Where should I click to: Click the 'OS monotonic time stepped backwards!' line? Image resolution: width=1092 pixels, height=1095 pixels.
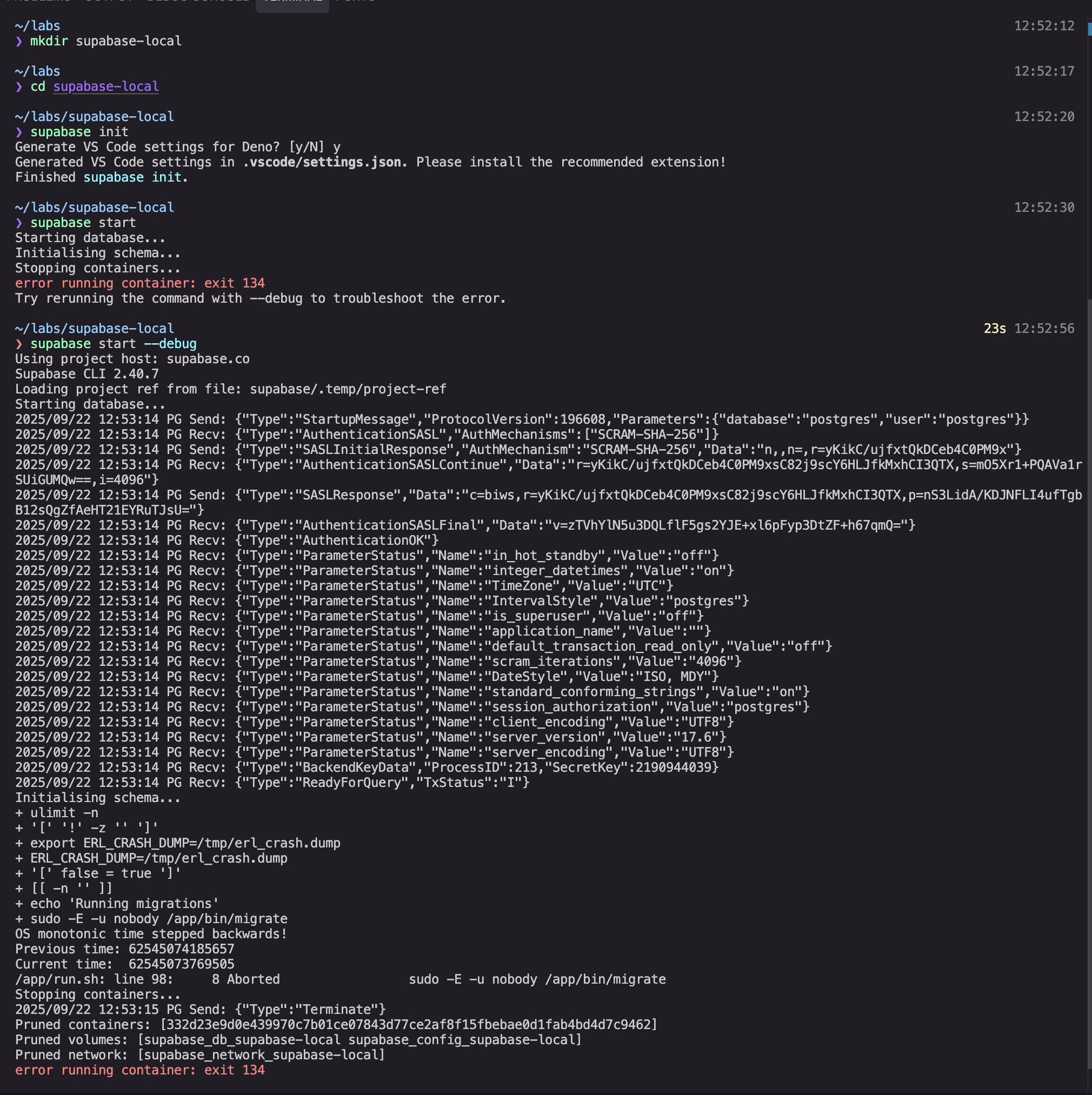pos(151,934)
